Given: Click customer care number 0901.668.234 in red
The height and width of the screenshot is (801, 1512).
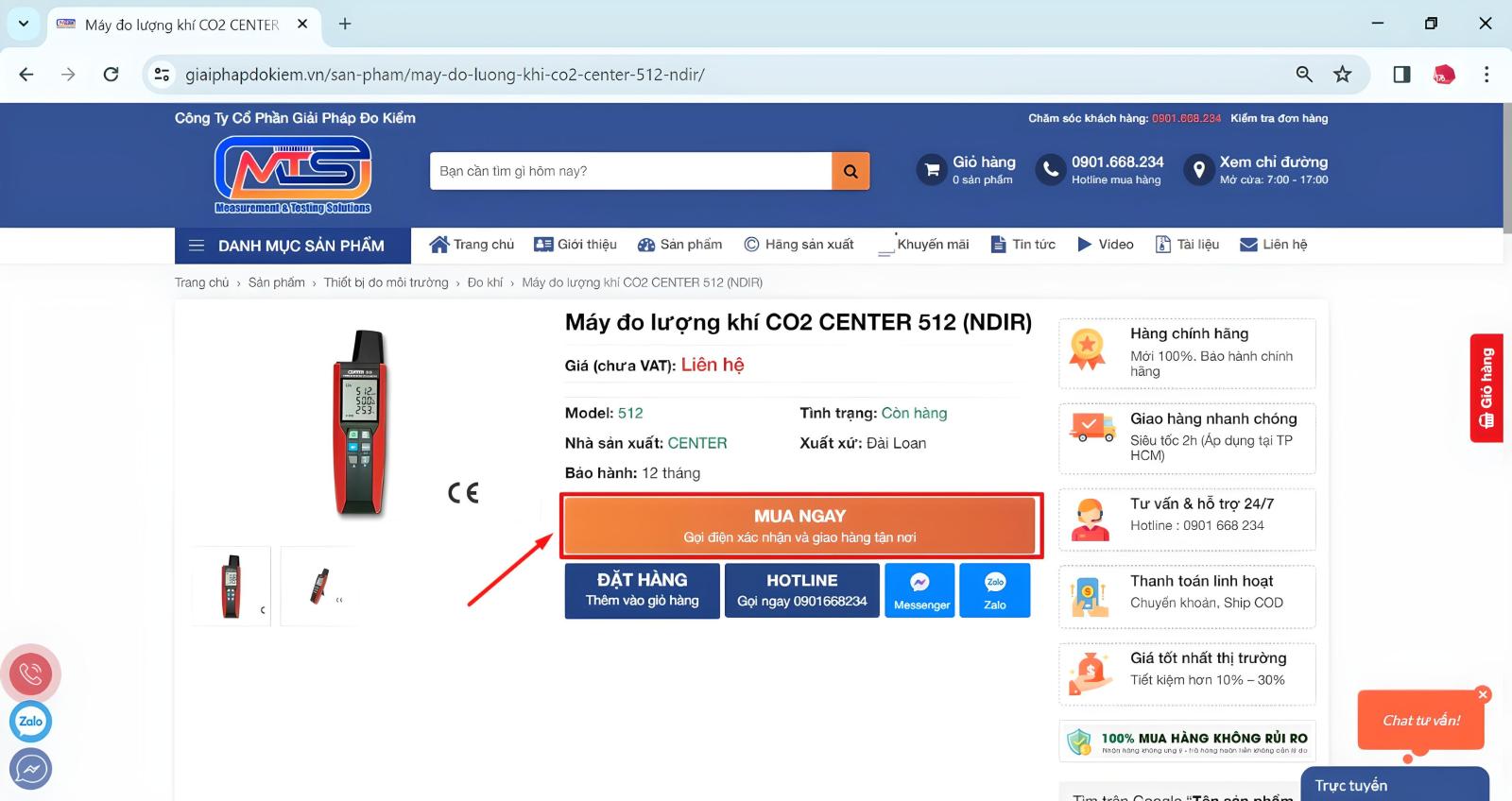Looking at the screenshot, I should coord(1186,118).
